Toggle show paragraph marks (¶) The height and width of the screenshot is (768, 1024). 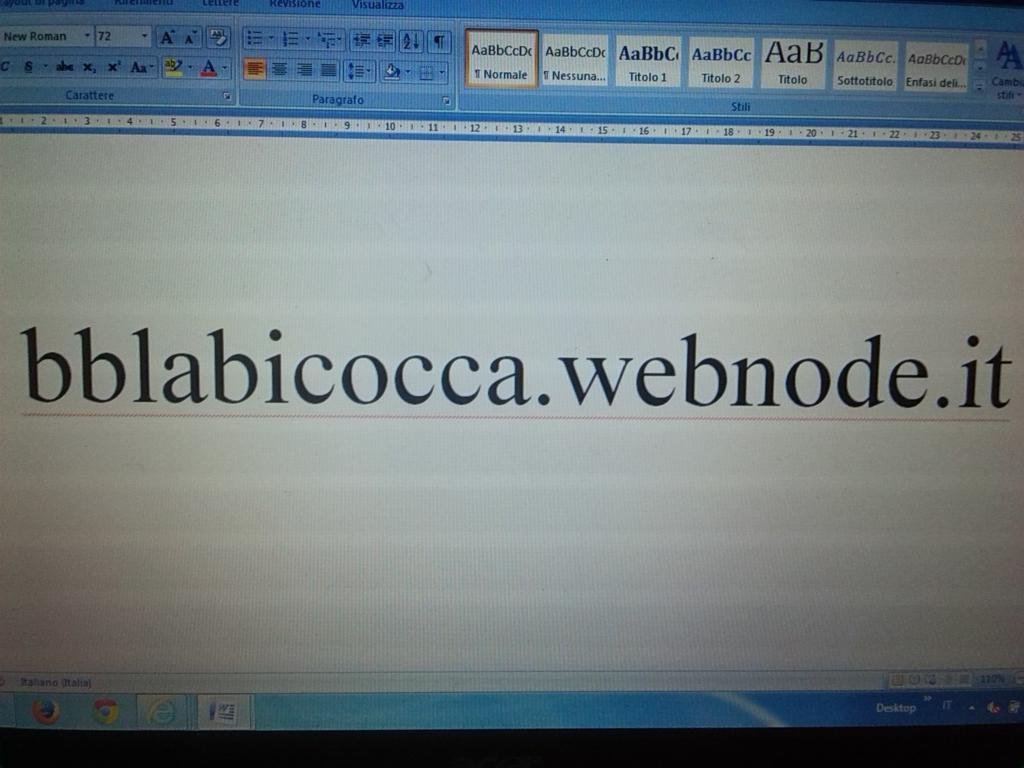pyautogui.click(x=440, y=42)
